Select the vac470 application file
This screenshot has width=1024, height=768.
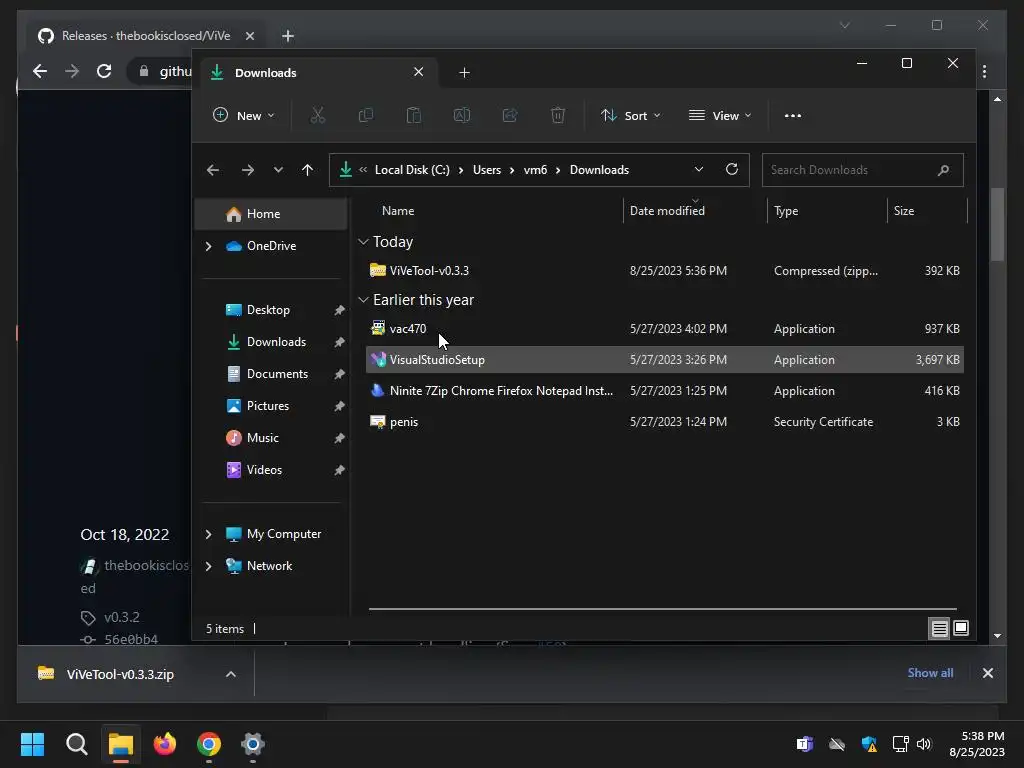664,329
